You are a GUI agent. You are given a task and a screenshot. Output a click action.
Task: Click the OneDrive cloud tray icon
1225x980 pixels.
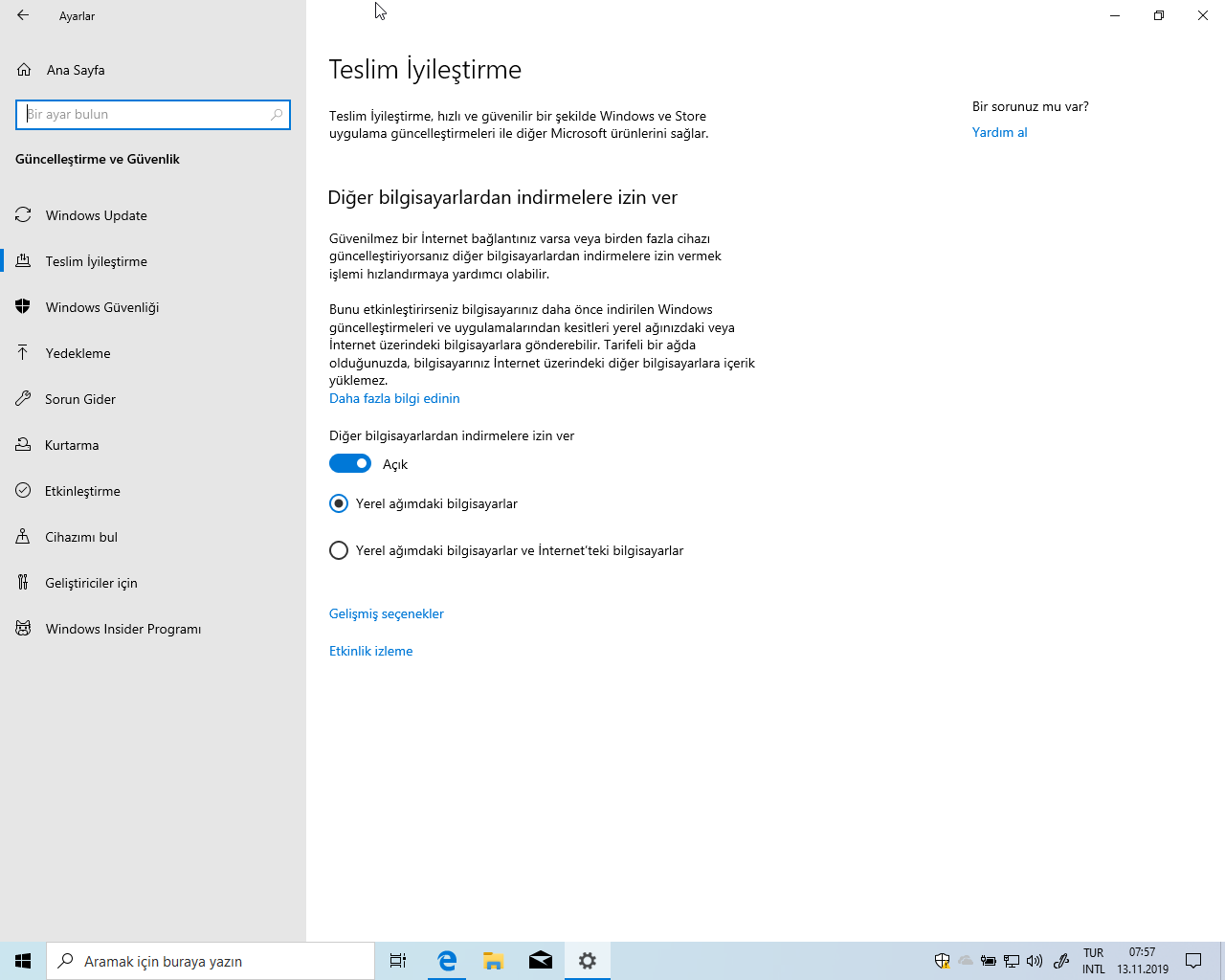coord(966,961)
